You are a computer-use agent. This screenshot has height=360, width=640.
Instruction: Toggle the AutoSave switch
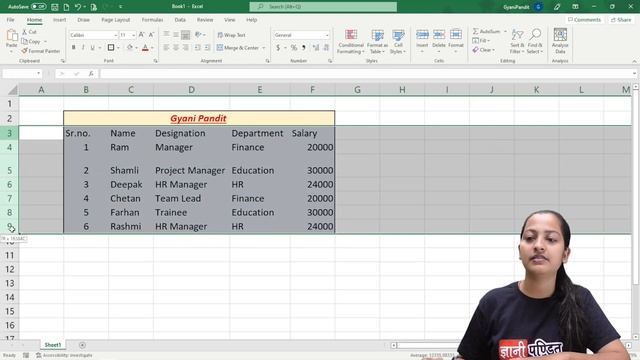(x=38, y=7)
